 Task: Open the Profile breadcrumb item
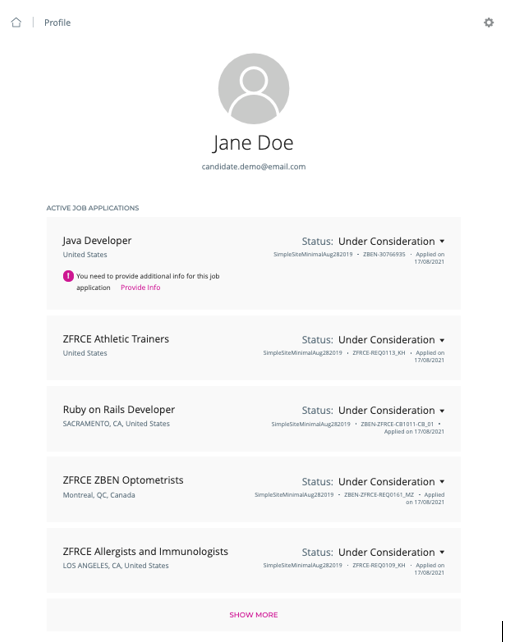tap(57, 23)
